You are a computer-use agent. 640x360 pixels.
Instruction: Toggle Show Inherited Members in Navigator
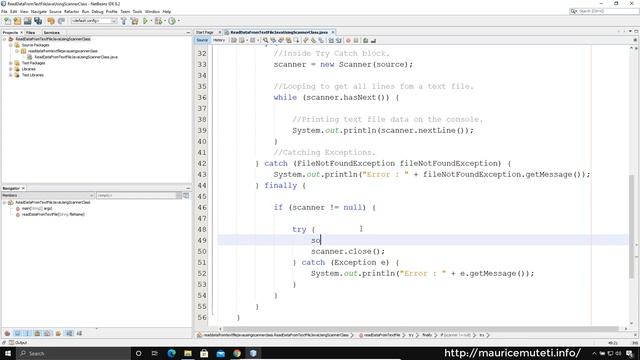(x=7, y=333)
